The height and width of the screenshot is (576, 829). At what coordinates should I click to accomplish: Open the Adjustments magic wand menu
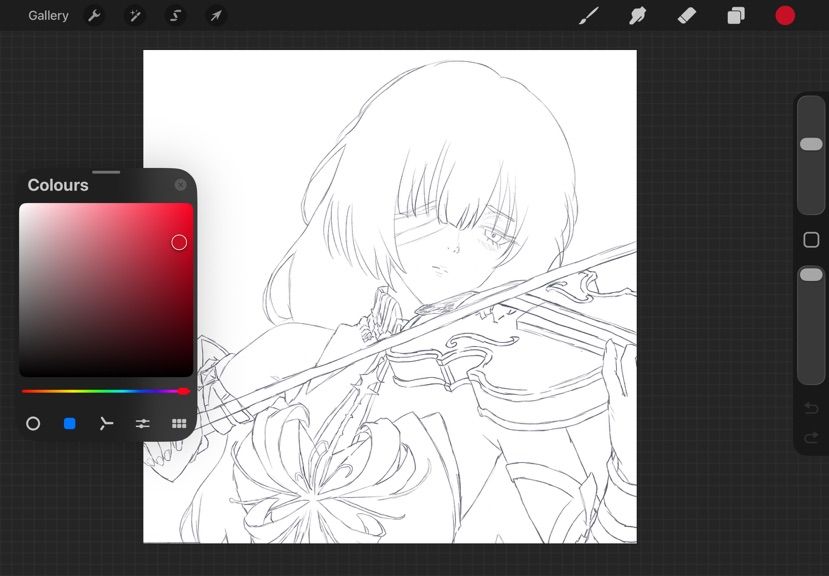[x=135, y=16]
